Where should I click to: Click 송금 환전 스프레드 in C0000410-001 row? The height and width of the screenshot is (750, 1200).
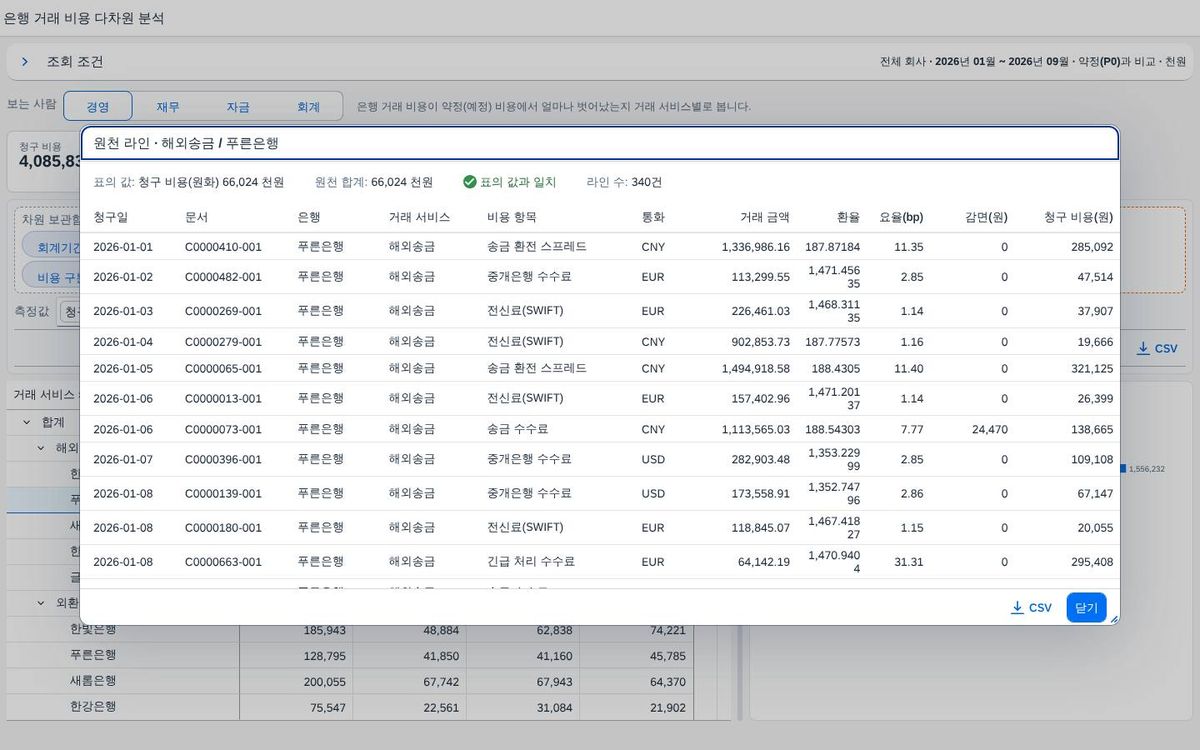pyautogui.click(x=537, y=246)
